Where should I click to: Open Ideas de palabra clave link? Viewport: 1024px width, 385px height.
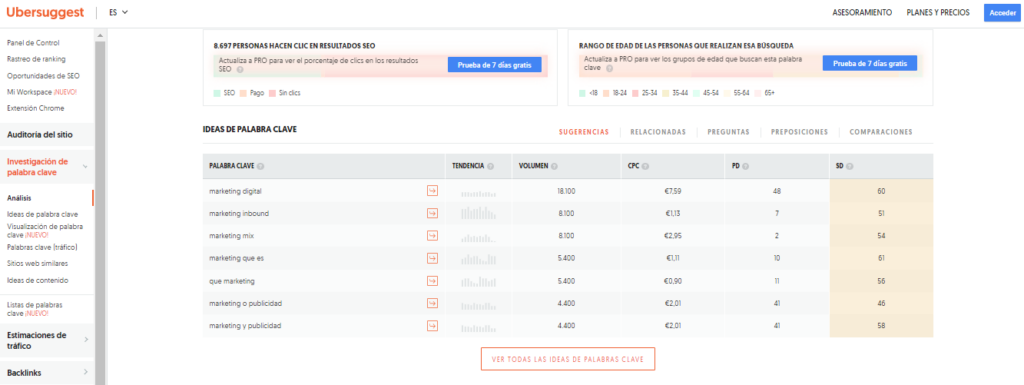point(42,214)
